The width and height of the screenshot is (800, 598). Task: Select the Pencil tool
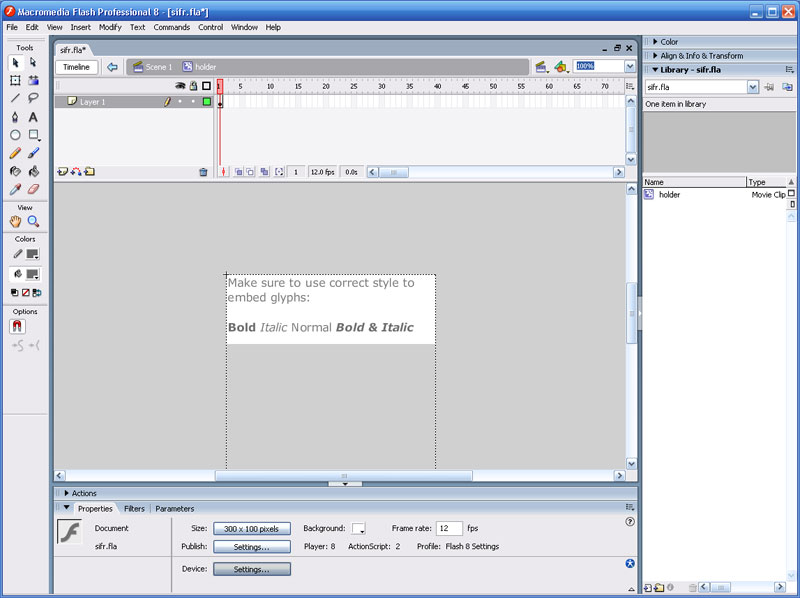tap(15, 153)
